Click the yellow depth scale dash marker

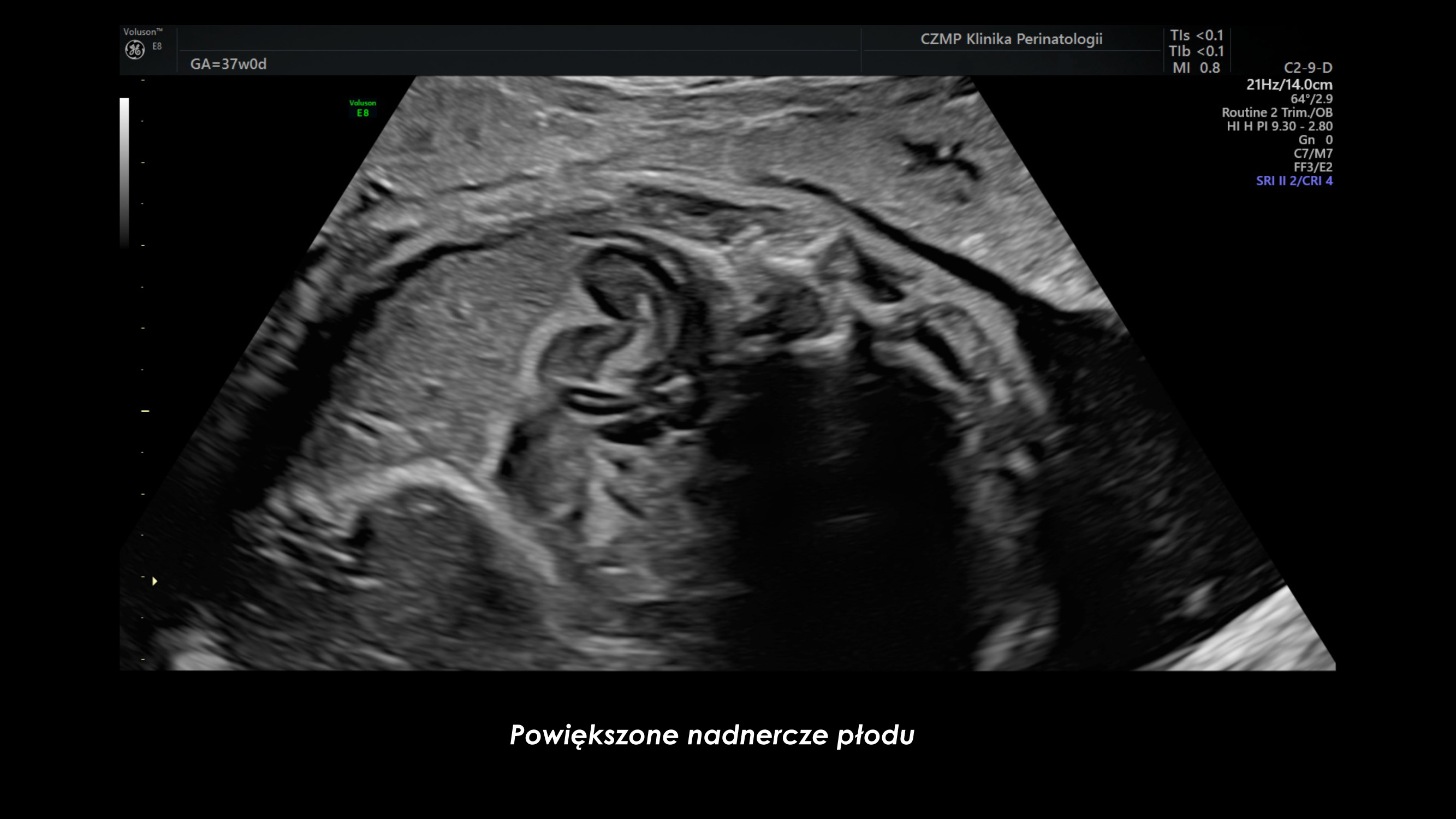coord(145,411)
